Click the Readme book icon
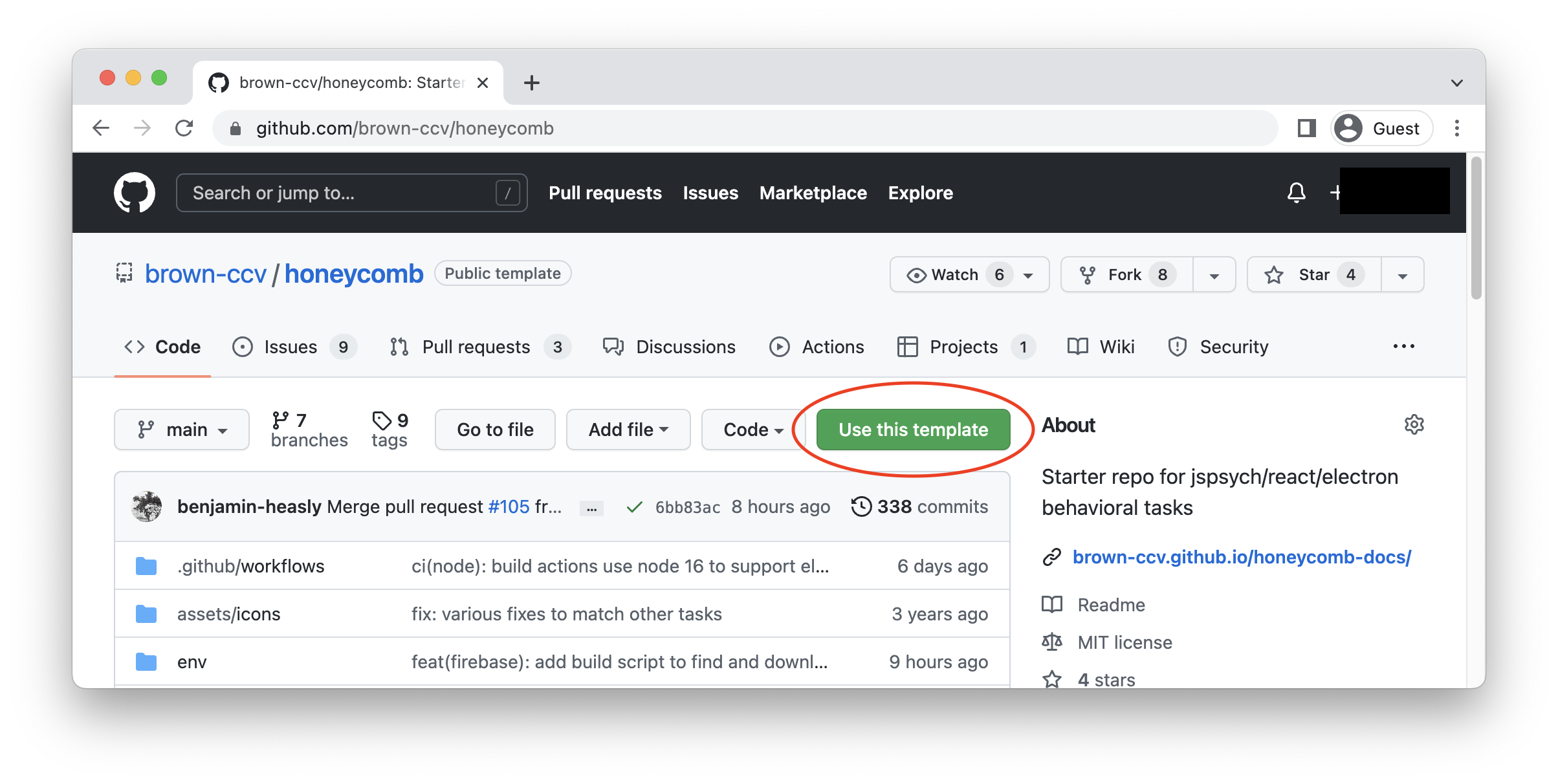Screen dimensions: 1558x784 click(1052, 605)
